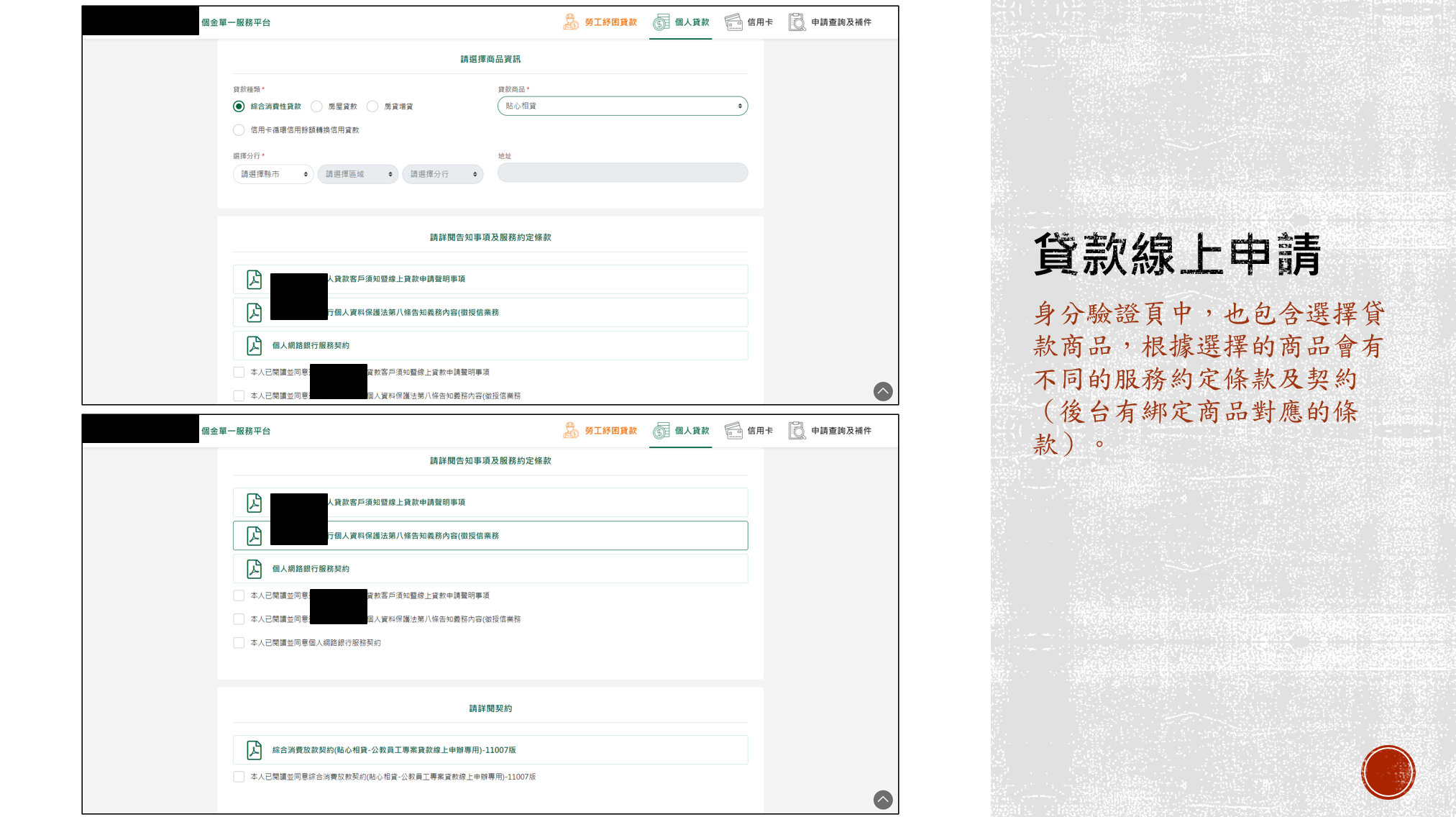Click the 請選擇商品資訊 heading

point(490,60)
